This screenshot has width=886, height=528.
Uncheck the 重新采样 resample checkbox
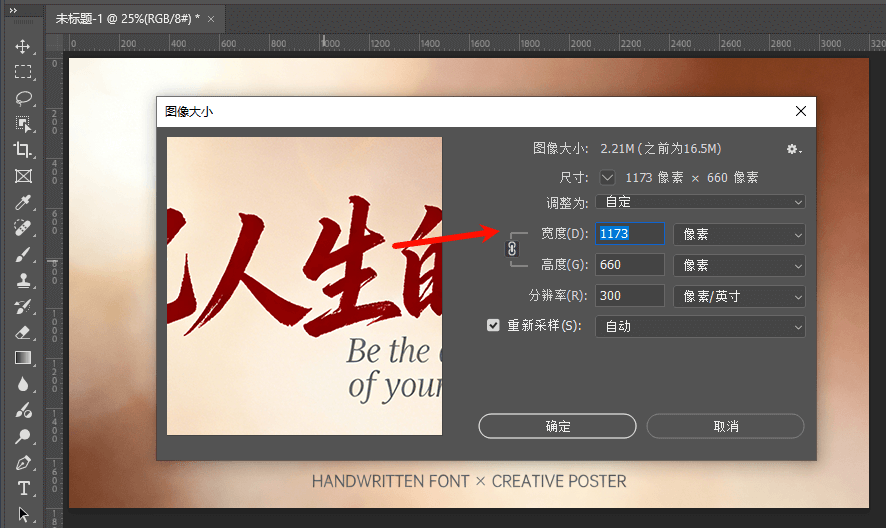[493, 326]
